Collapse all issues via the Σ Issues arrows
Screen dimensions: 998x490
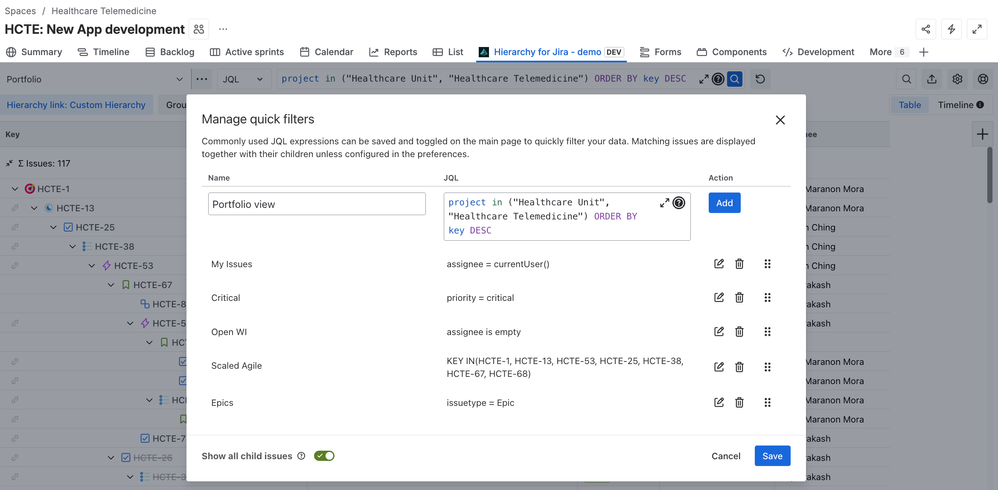click(10, 164)
